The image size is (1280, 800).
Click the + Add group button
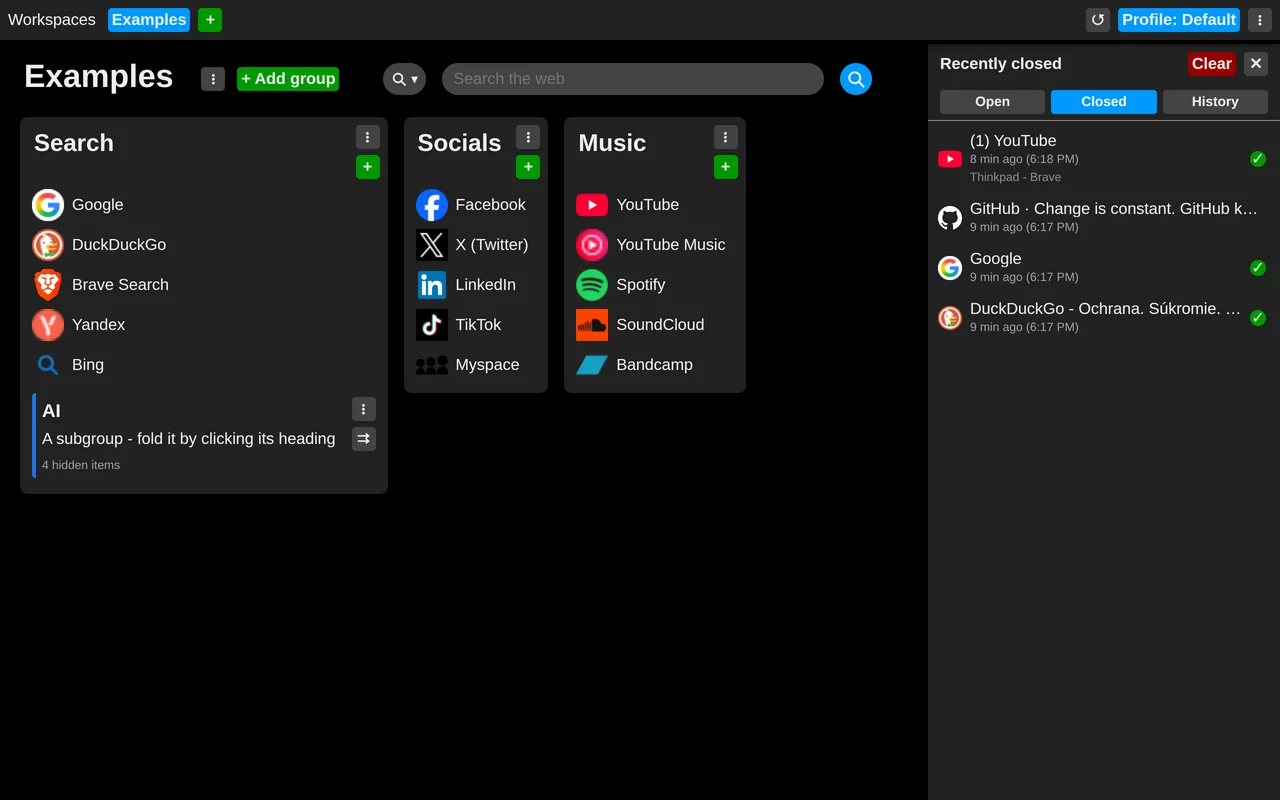point(288,79)
